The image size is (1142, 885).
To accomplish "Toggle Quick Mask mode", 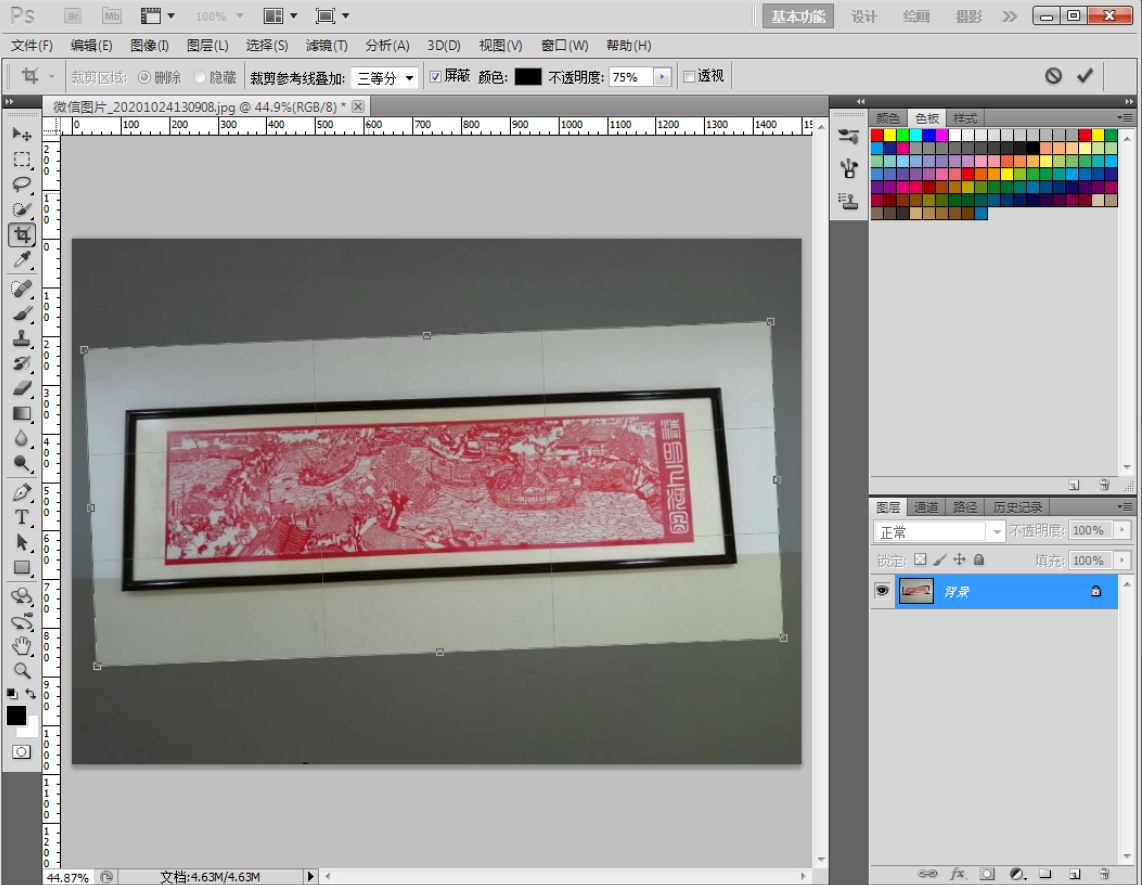I will (x=22, y=752).
